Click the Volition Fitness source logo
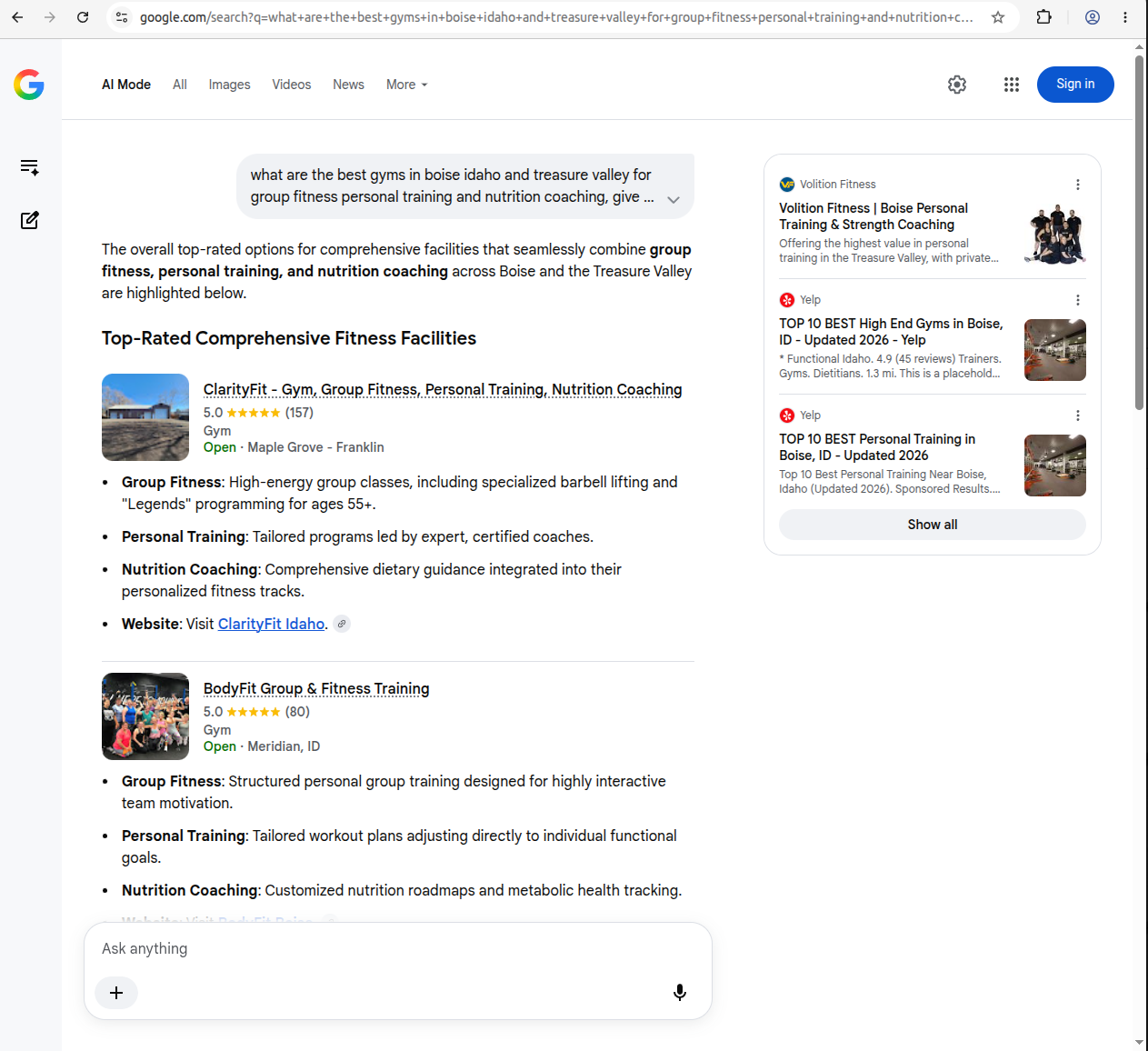 click(x=787, y=185)
